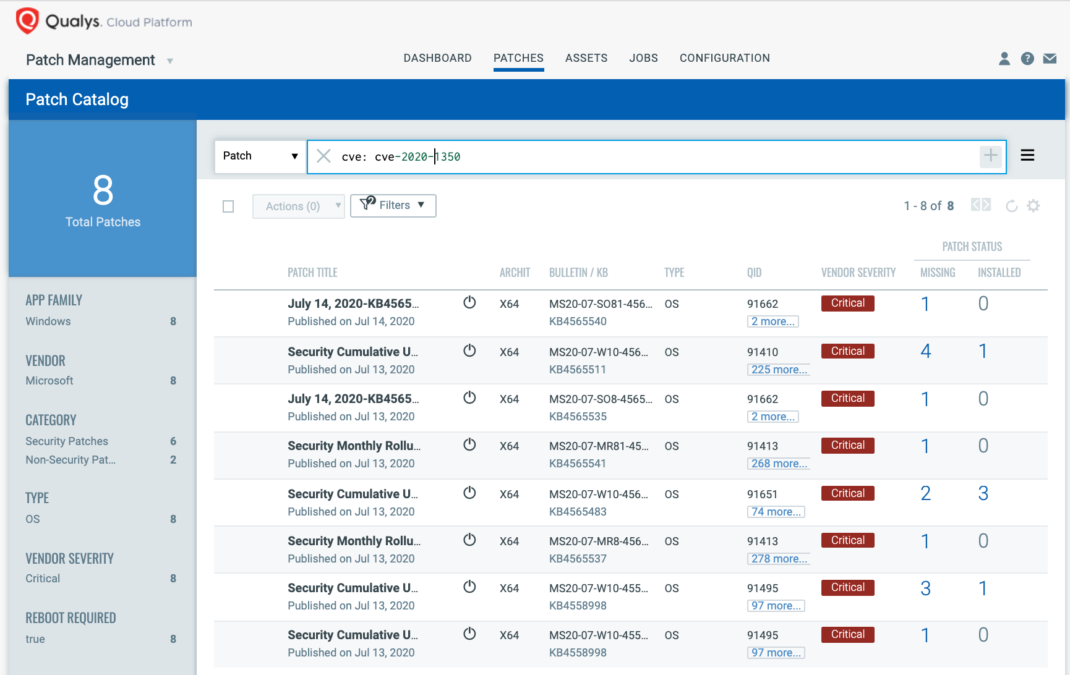Viewport: 1070px width, 675px height.
Task: Open the hamburger menu beside search
Action: point(1027,156)
